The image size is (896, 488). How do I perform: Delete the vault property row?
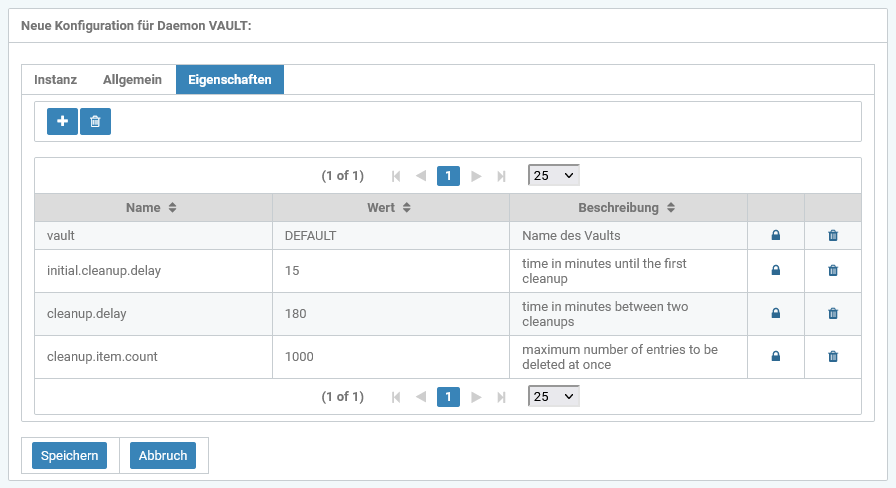click(x=833, y=236)
